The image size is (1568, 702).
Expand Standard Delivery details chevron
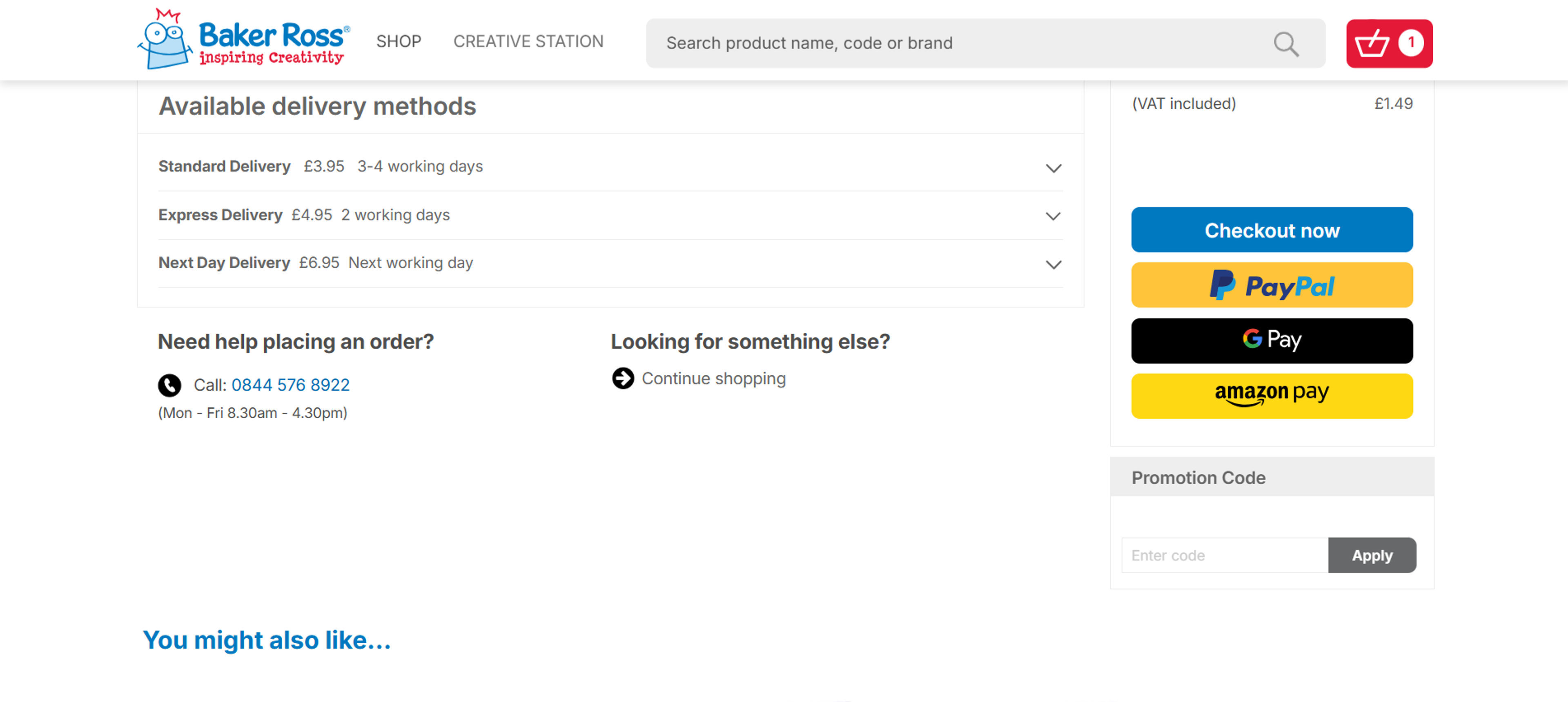click(x=1053, y=168)
